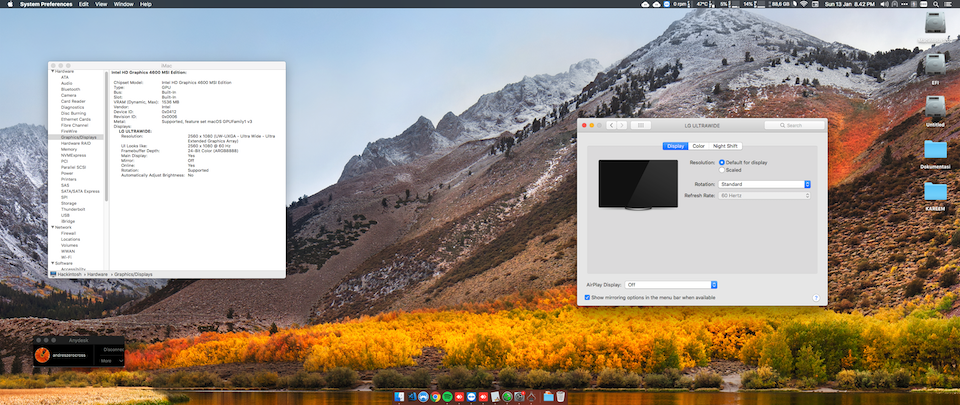Go forward in the LG ULTRAWIDE preferences window
Image resolution: width=960 pixels, height=405 pixels.
pos(622,125)
